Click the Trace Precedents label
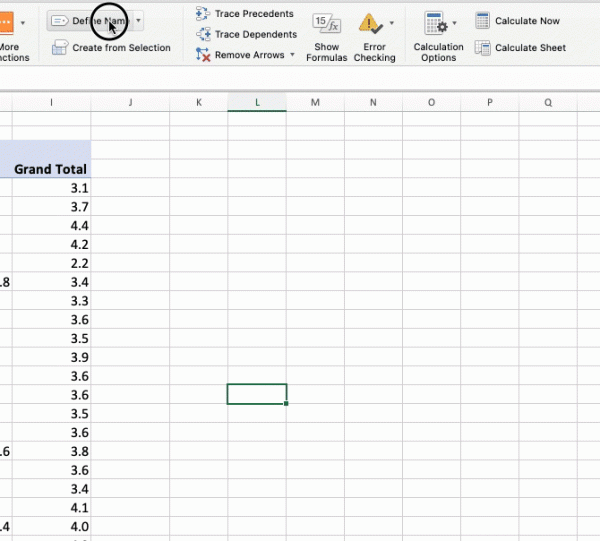Image resolution: width=600 pixels, height=541 pixels. point(254,14)
